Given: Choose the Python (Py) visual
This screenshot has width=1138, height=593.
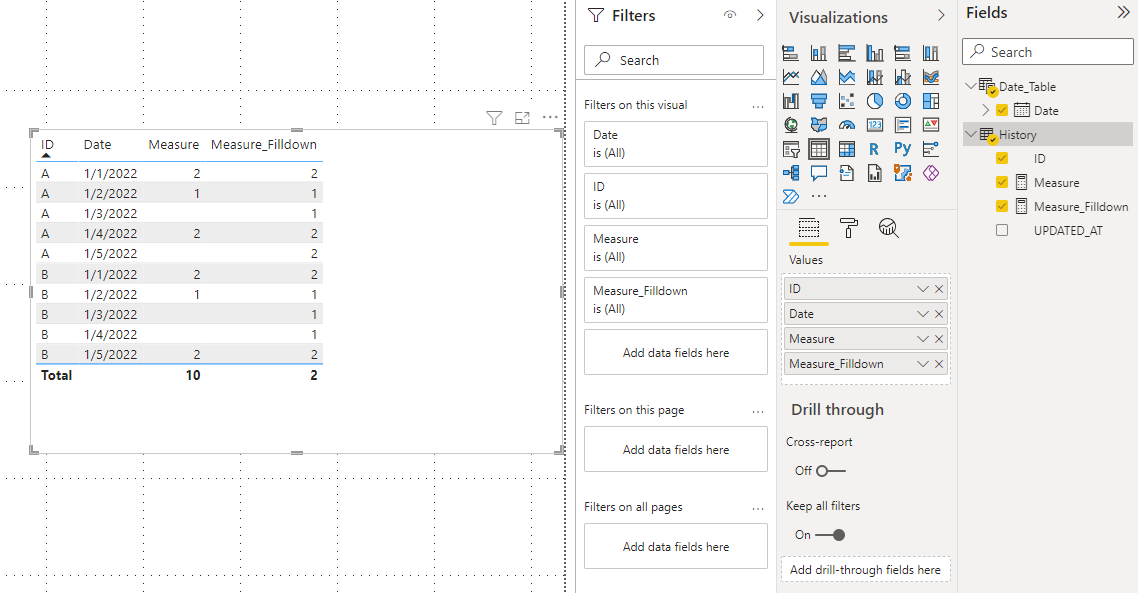Looking at the screenshot, I should click(x=902, y=149).
